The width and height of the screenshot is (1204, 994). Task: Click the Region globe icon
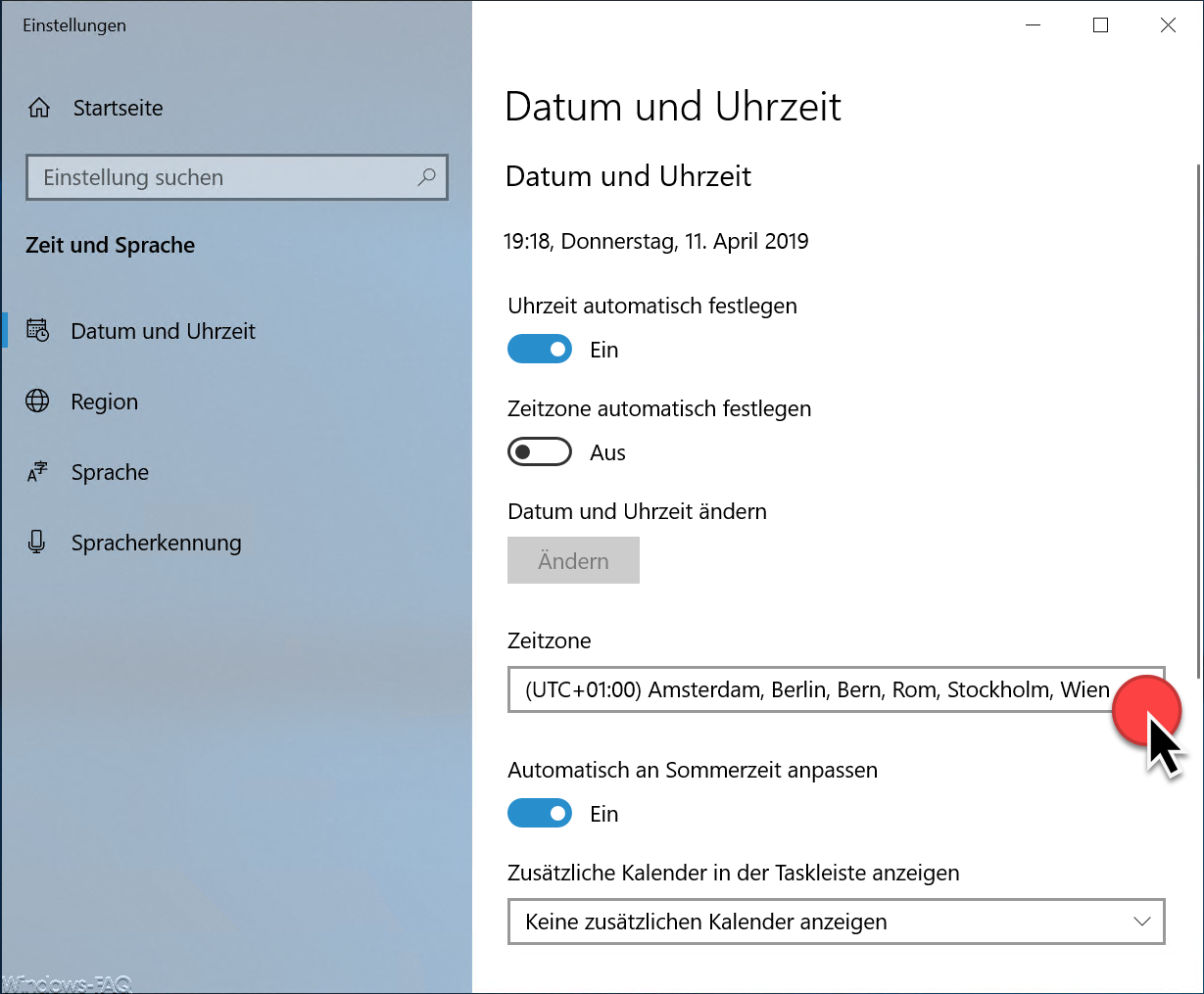pyautogui.click(x=37, y=402)
